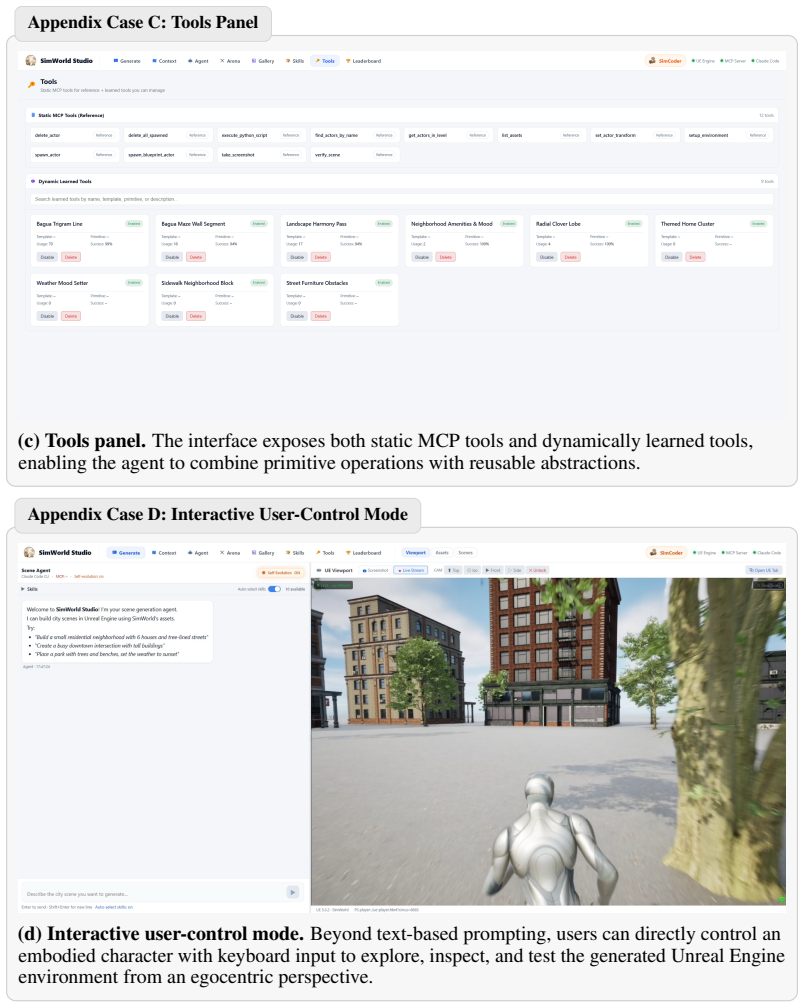This screenshot has width=804, height=1008.
Task: Click the search learned tools field
Action: click(401, 199)
